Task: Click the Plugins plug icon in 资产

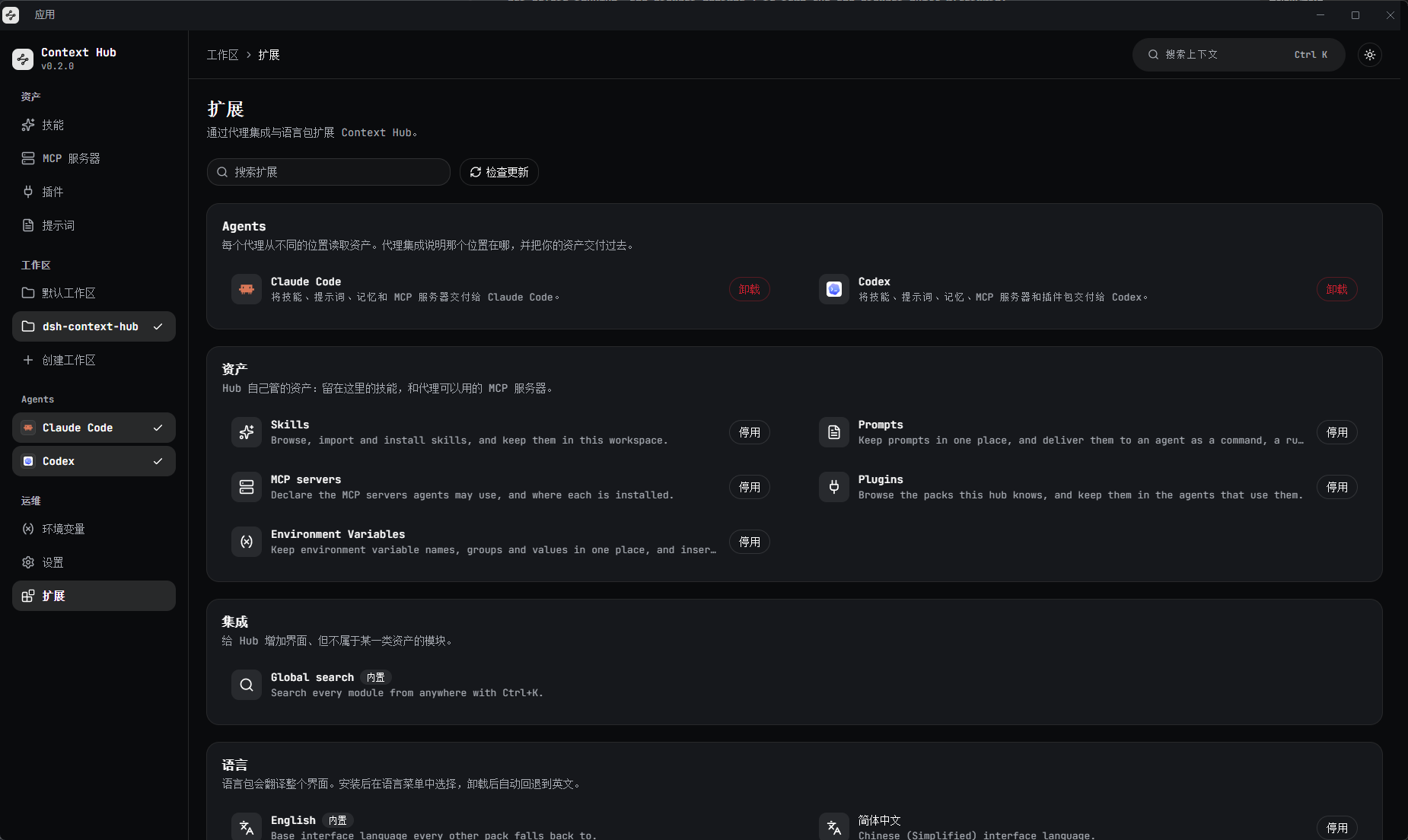Action: (834, 487)
